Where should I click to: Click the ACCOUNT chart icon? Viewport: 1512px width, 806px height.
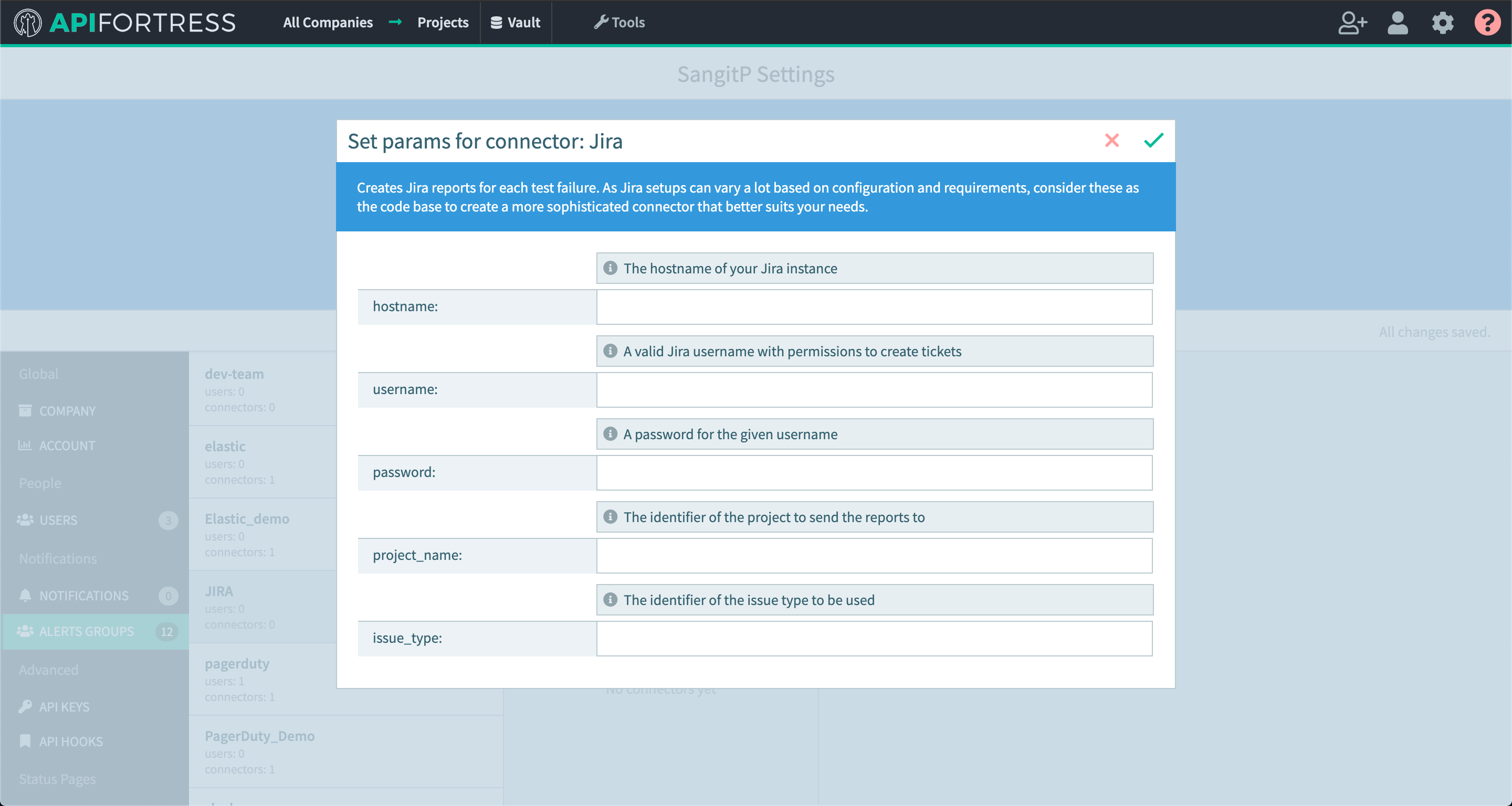point(25,445)
